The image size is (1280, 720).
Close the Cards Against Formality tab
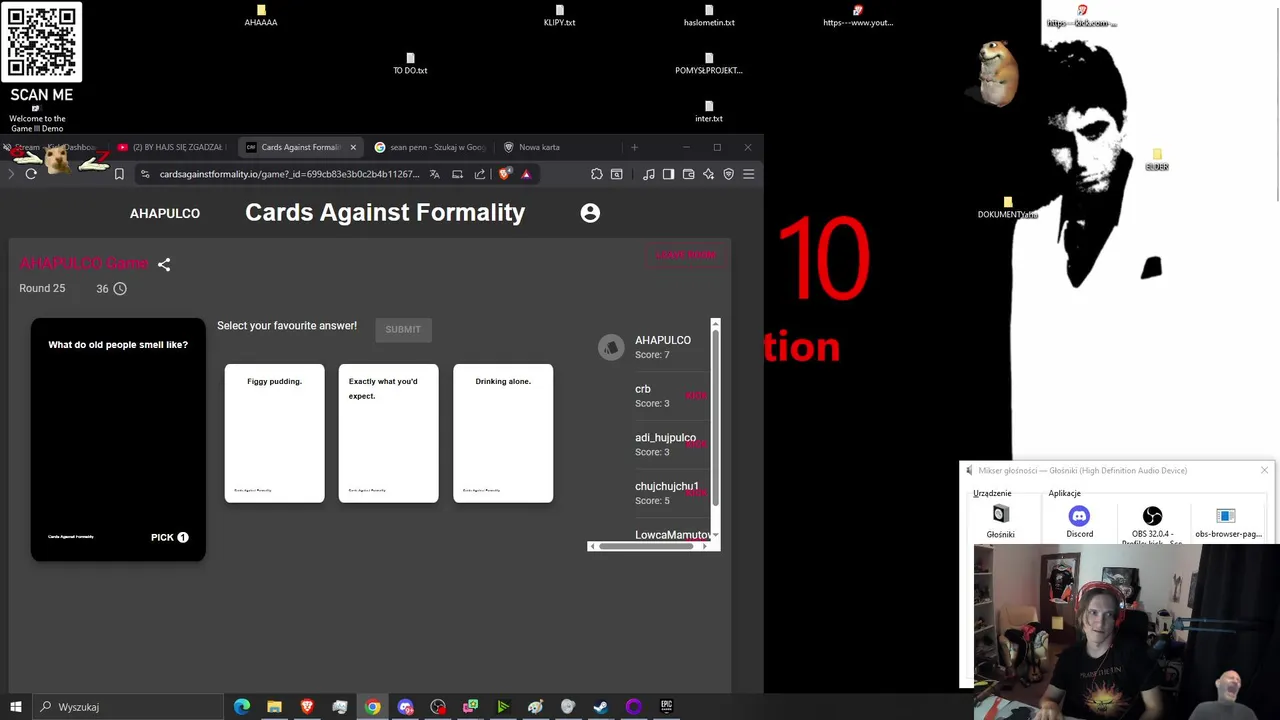coord(352,147)
